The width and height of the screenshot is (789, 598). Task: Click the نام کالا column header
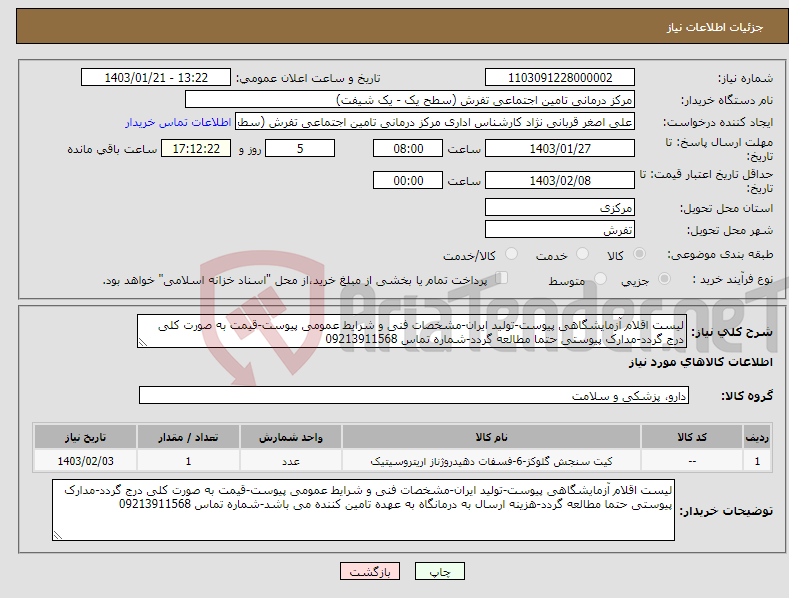(x=491, y=437)
